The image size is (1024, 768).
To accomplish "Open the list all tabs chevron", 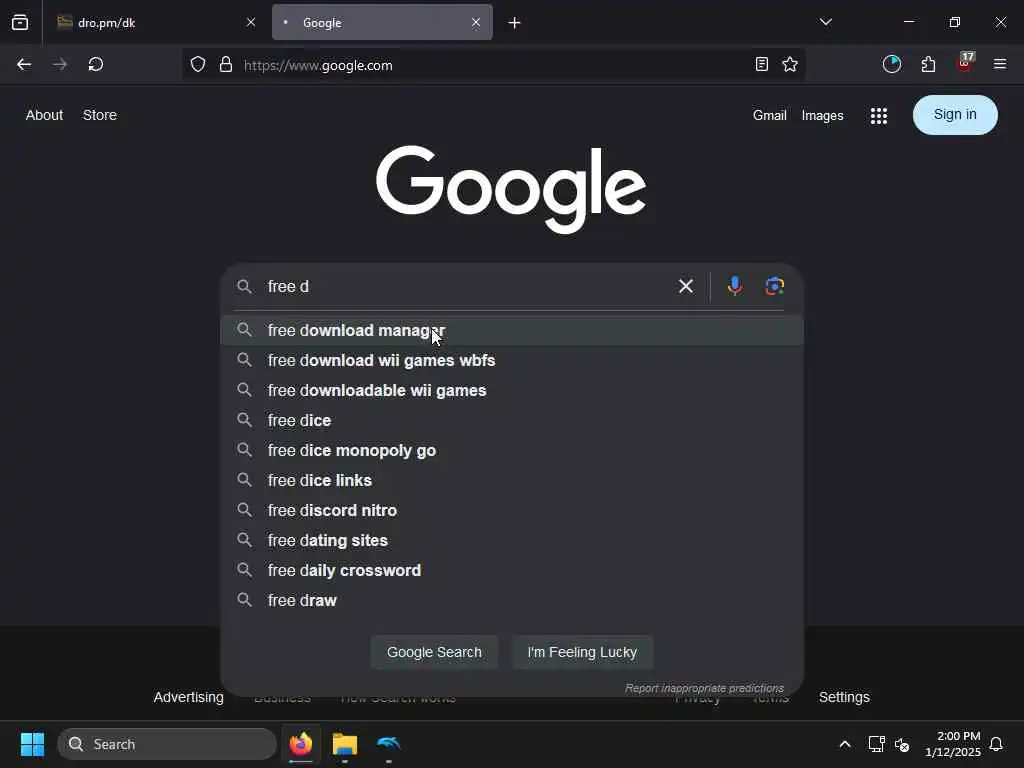I will (x=825, y=22).
